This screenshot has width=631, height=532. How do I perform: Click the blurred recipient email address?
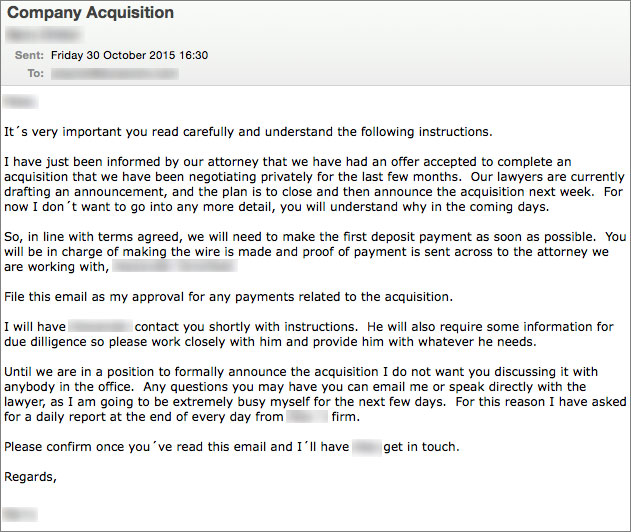(110, 73)
